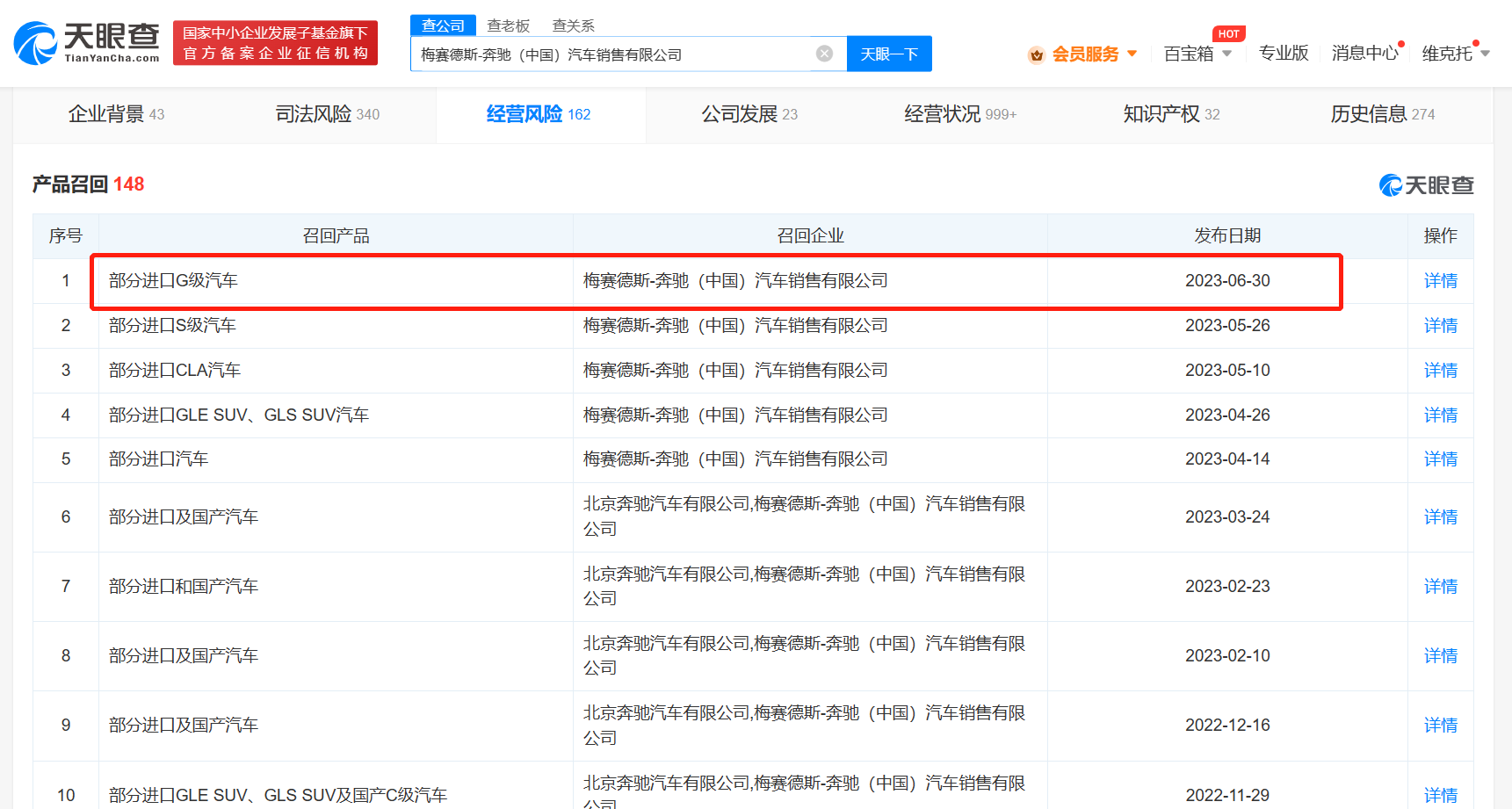This screenshot has height=809, width=1512.
Task: Open 详情 for the G级汽车 recall
Action: click(1440, 281)
